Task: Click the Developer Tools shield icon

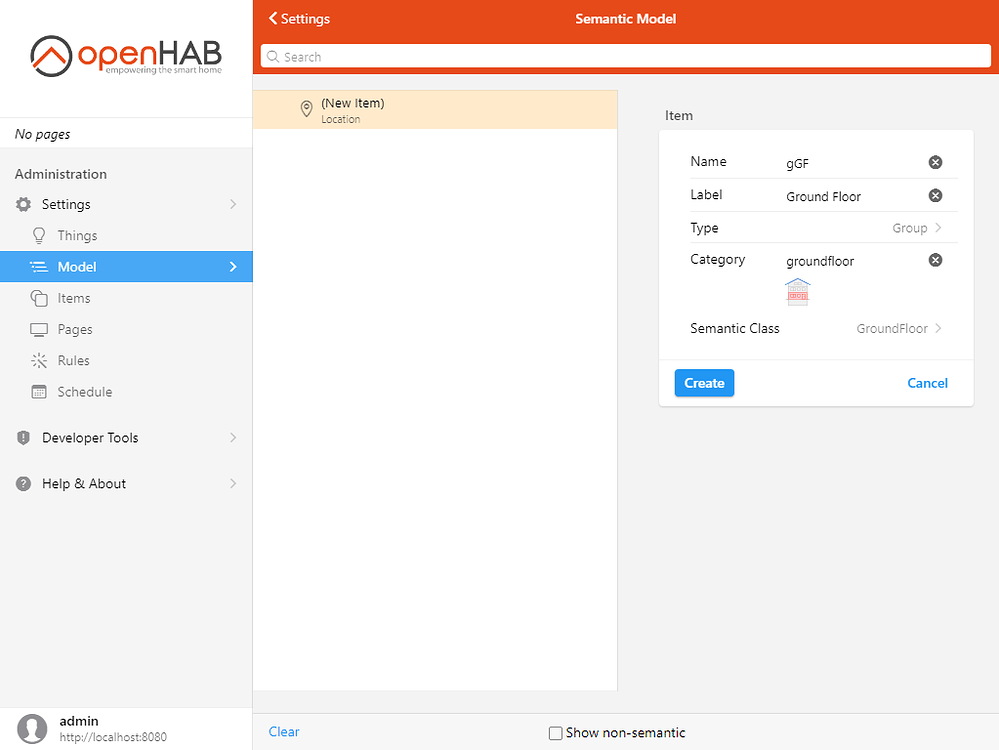Action: (x=22, y=437)
